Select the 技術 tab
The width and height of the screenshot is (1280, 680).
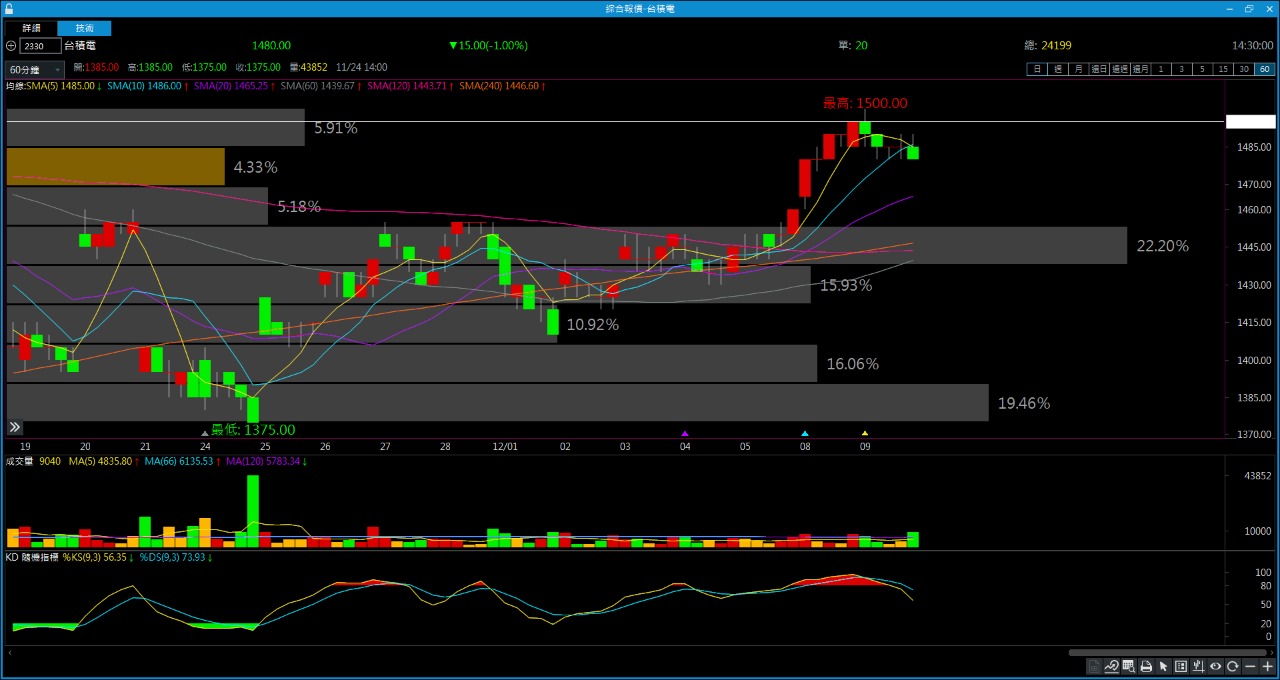[85, 28]
